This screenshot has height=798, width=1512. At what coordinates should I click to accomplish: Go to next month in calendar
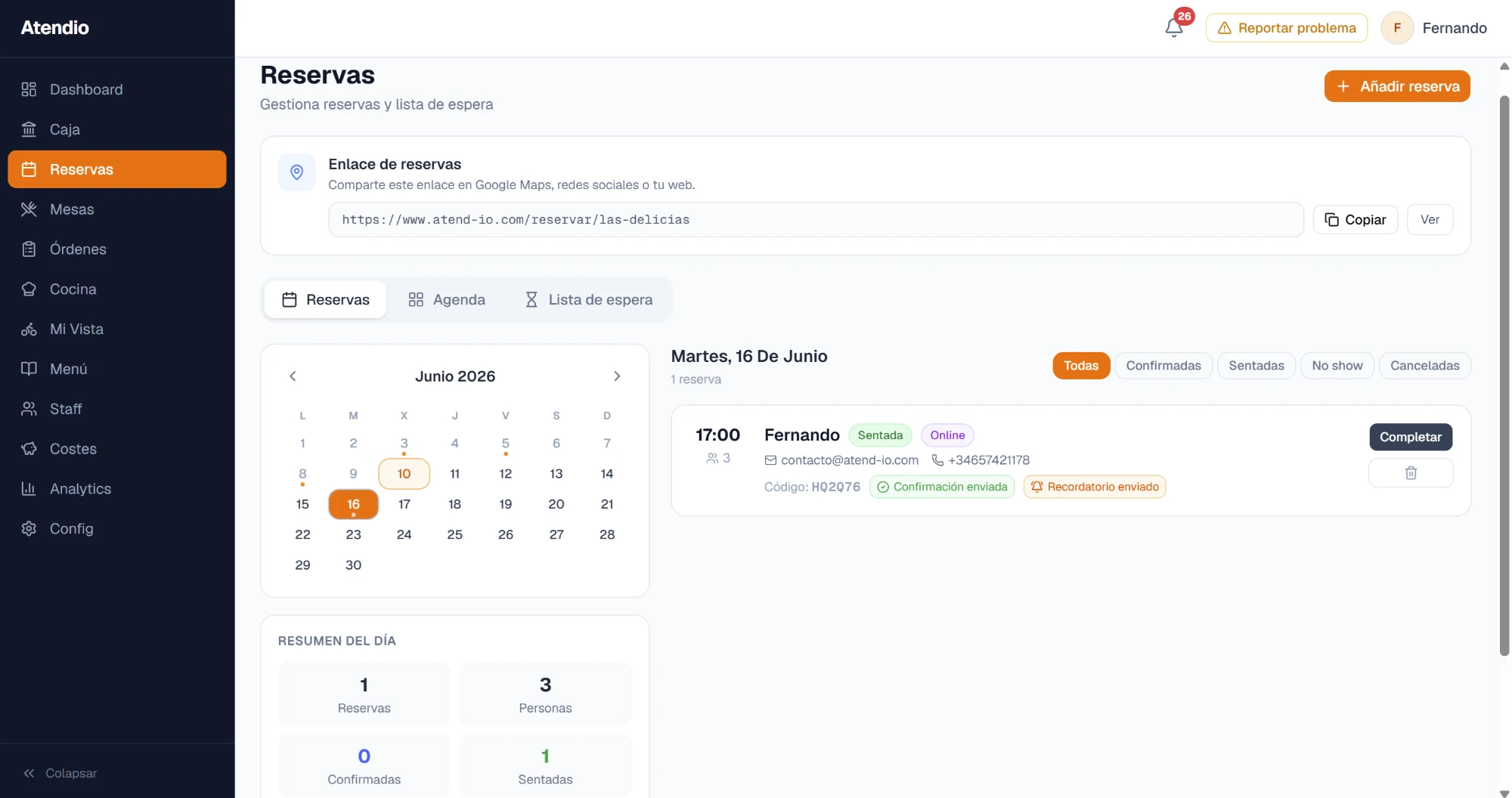pos(617,376)
